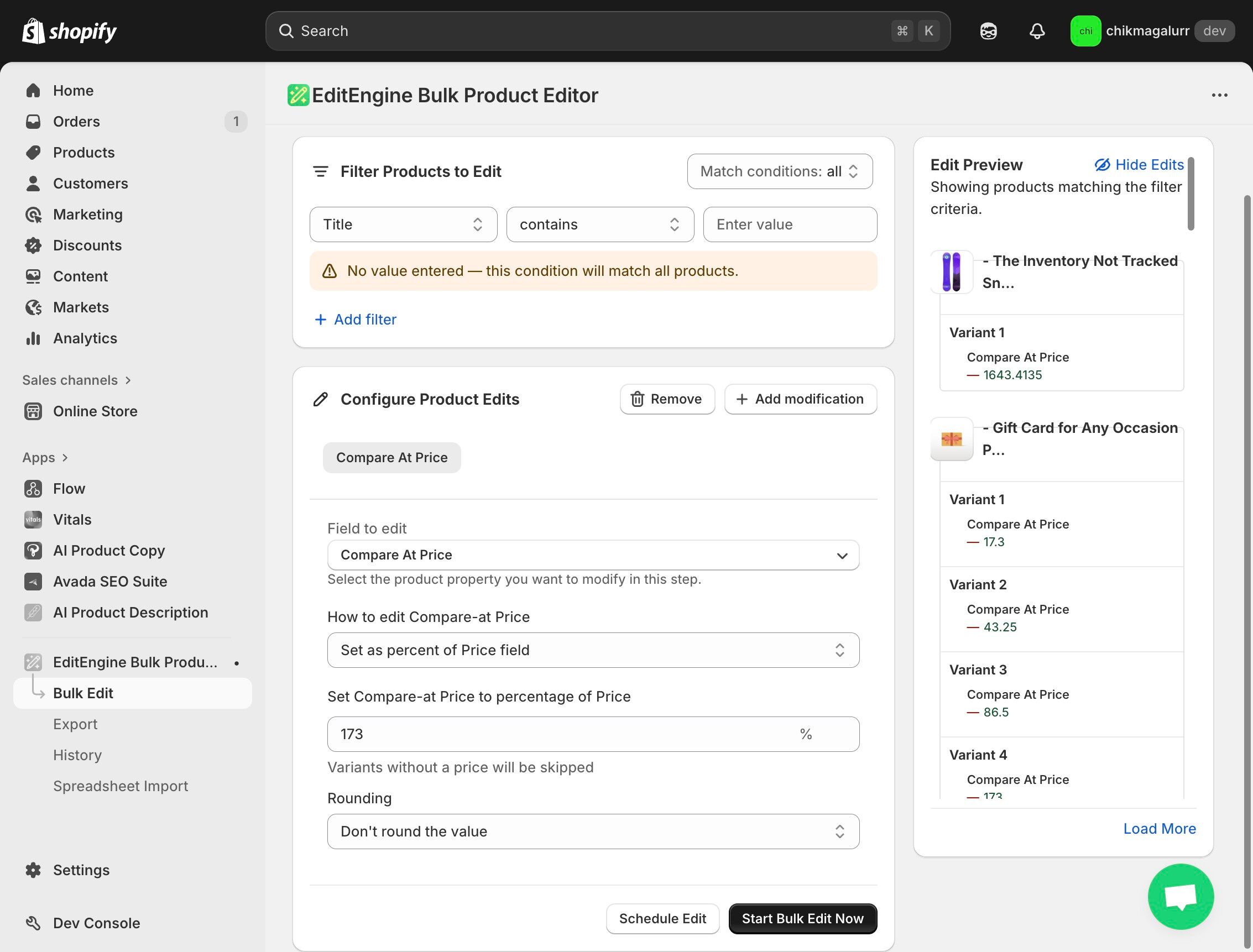This screenshot has width=1253, height=952.
Task: Click the three-dot more actions icon
Action: [x=1219, y=95]
